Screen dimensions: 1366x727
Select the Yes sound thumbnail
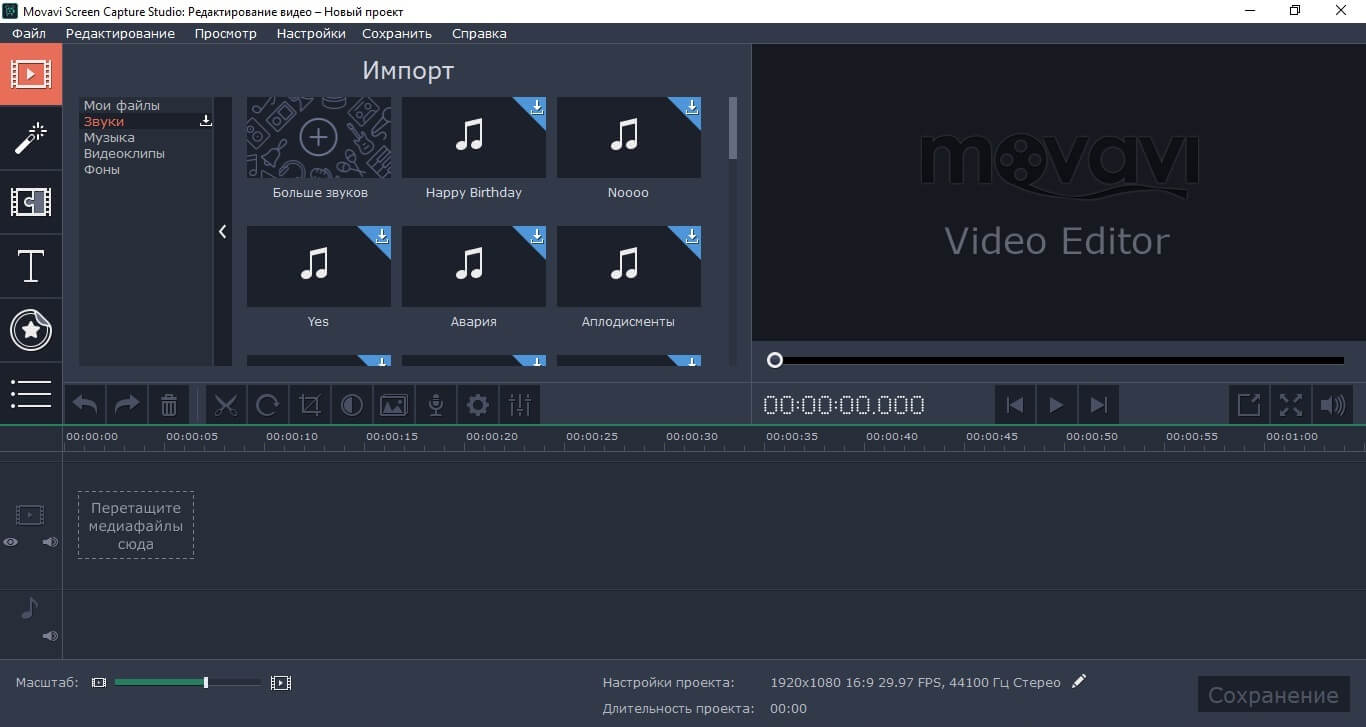[319, 266]
